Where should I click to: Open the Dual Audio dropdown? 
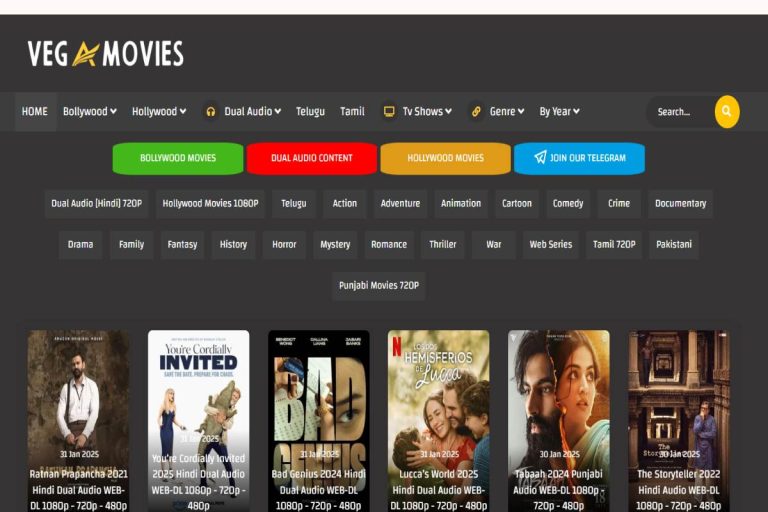[x=253, y=112]
